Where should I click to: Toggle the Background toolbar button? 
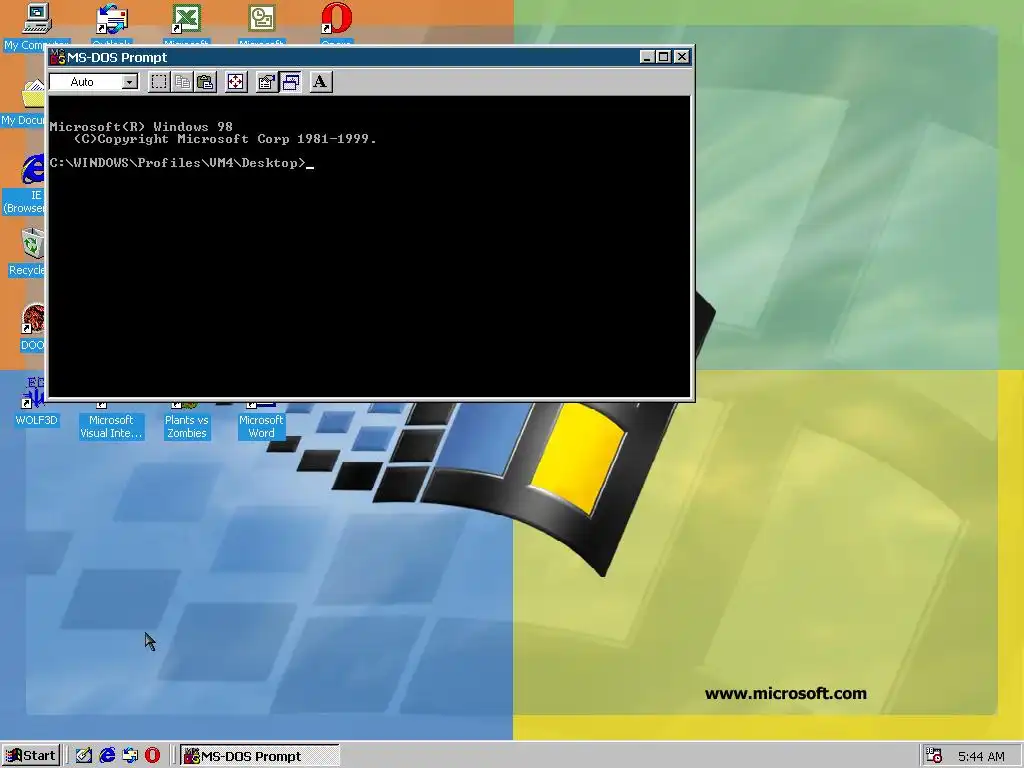point(291,82)
